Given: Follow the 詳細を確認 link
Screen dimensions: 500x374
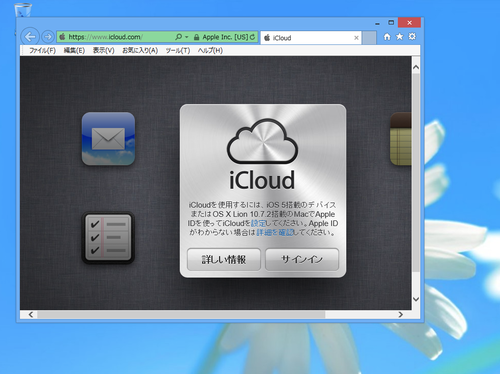Looking at the screenshot, I should point(275,232).
